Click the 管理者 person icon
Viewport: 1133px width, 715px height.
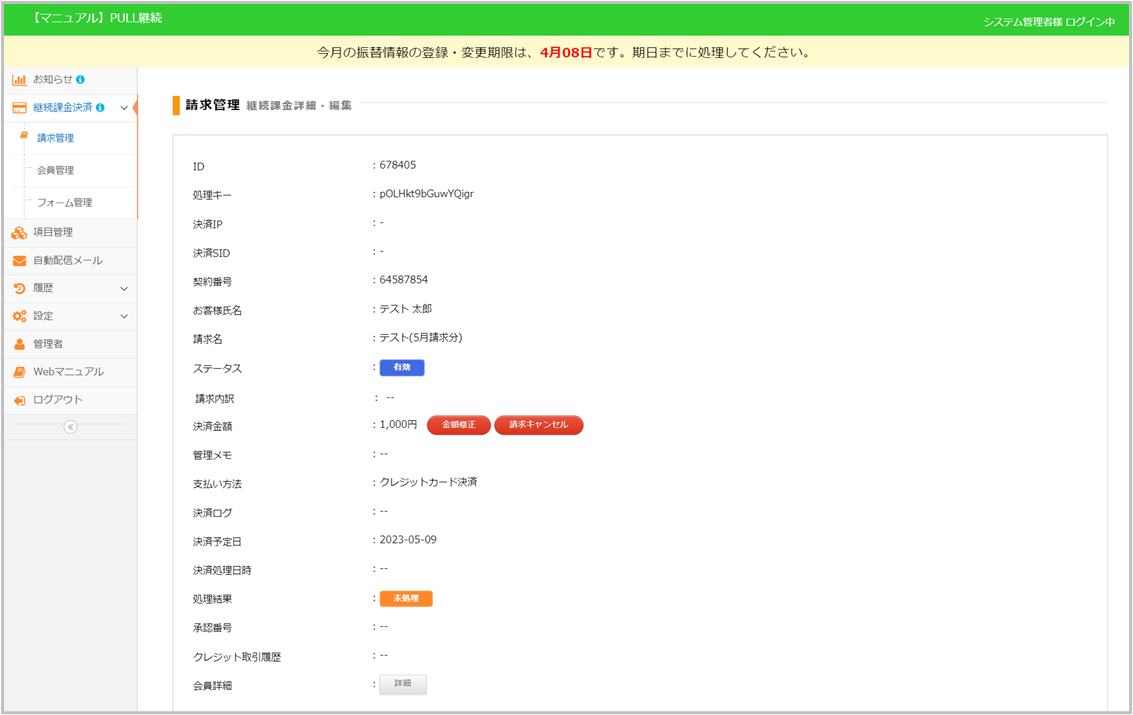[x=19, y=344]
